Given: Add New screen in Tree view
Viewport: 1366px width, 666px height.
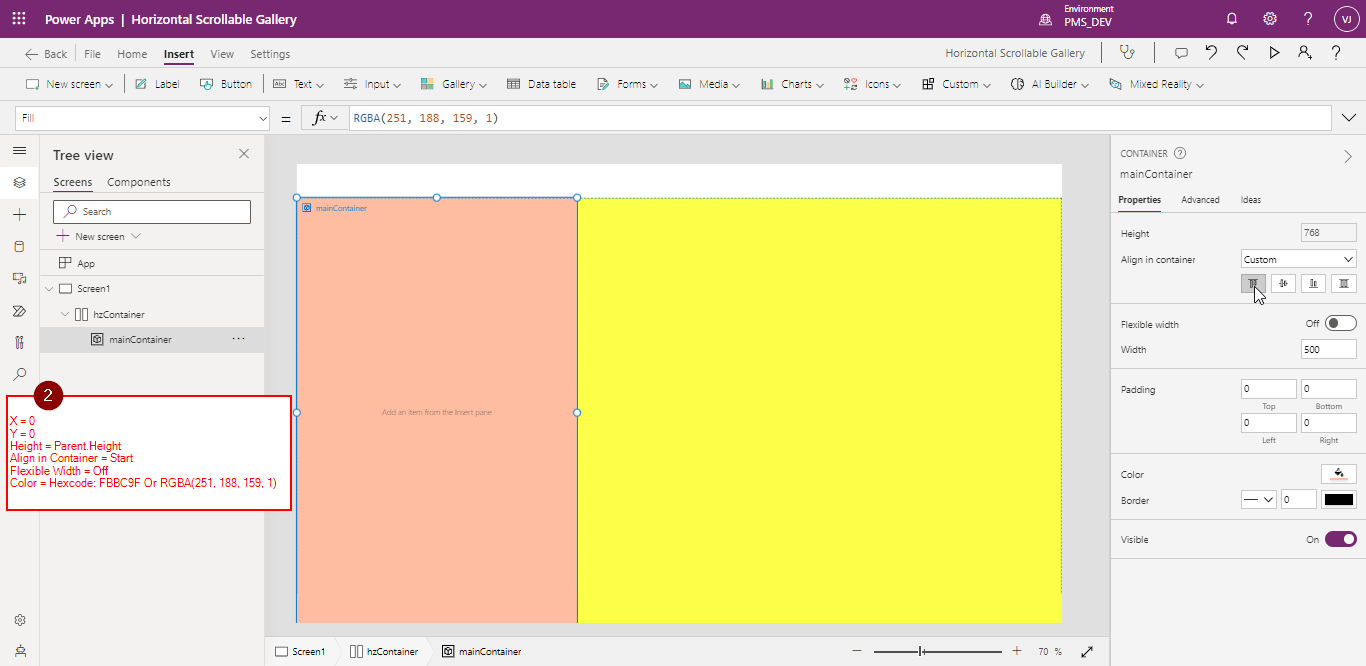Looking at the screenshot, I should click(98, 236).
